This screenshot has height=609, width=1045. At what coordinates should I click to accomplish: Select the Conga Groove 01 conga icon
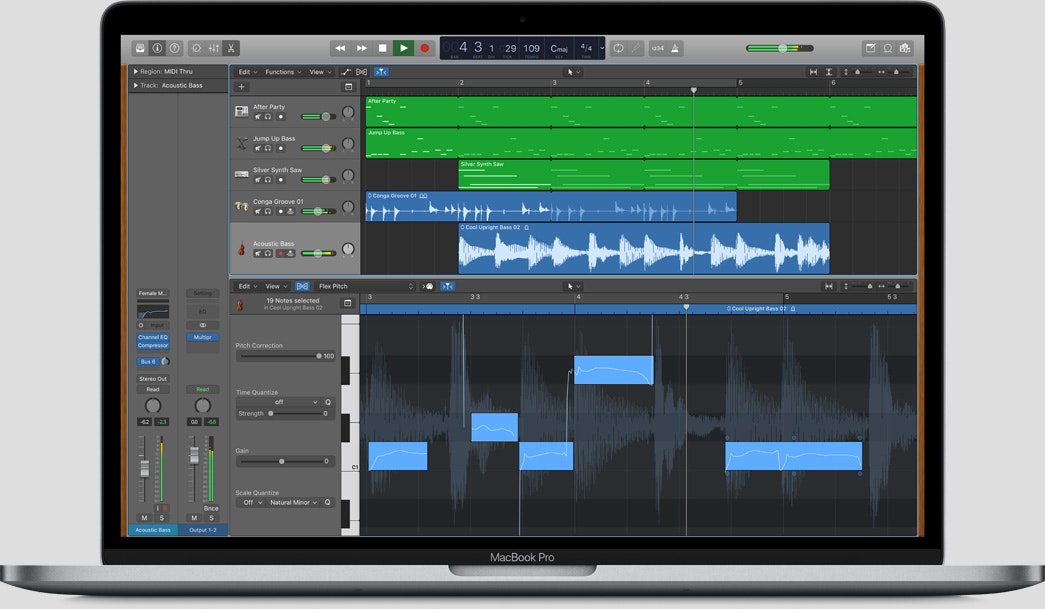point(241,207)
